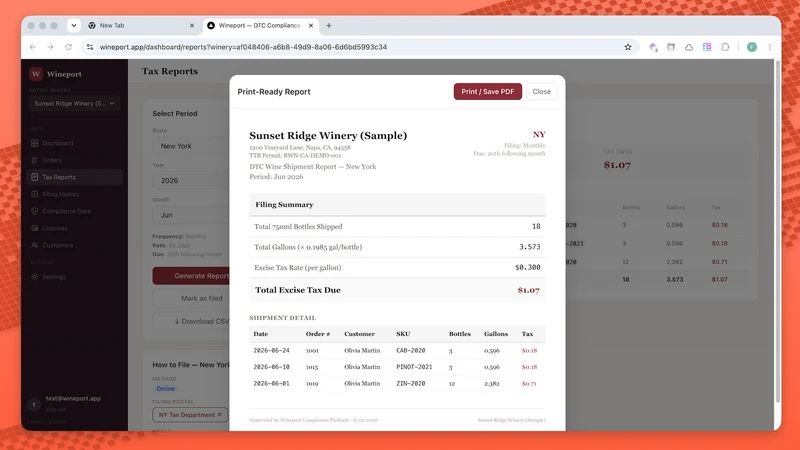This screenshot has height=450, width=800.
Task: Open the Year dropdown showing 2026
Action: pos(191,181)
